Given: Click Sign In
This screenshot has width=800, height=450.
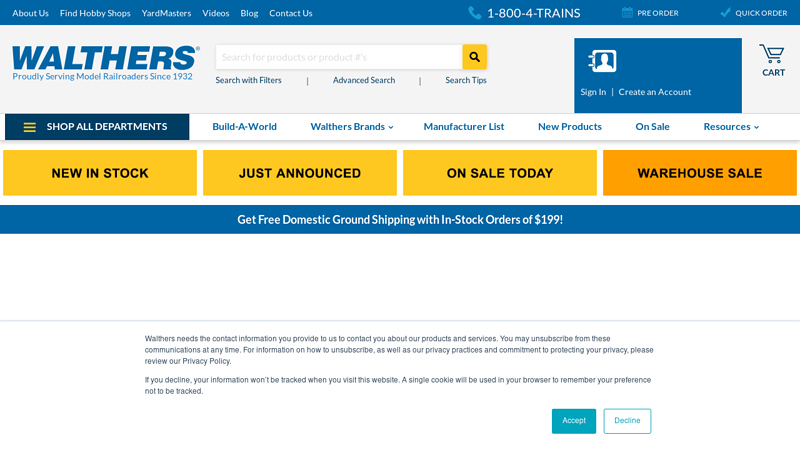Looking at the screenshot, I should [593, 92].
